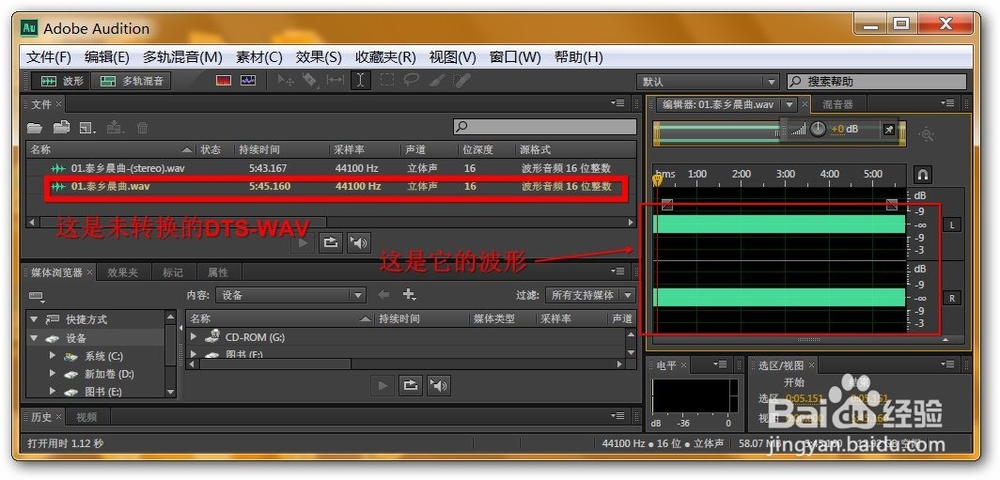Open the 默认 workspace dropdown

707,82
